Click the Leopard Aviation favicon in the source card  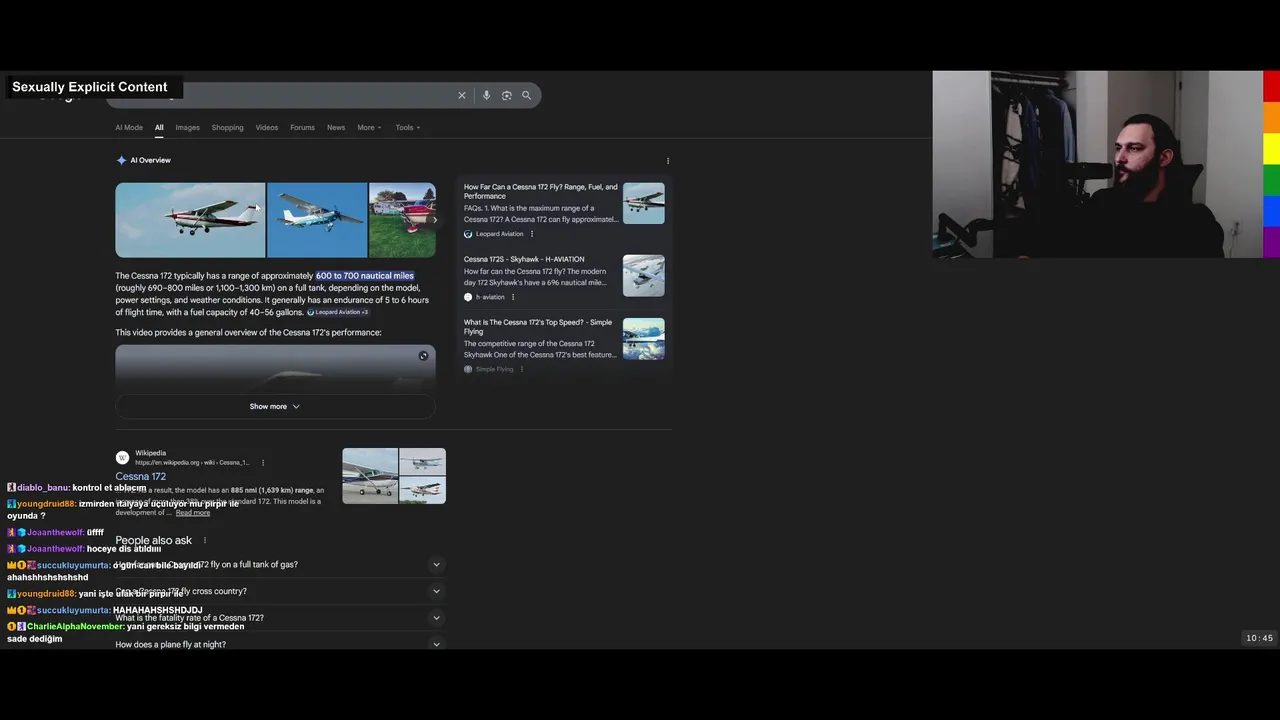[468, 234]
